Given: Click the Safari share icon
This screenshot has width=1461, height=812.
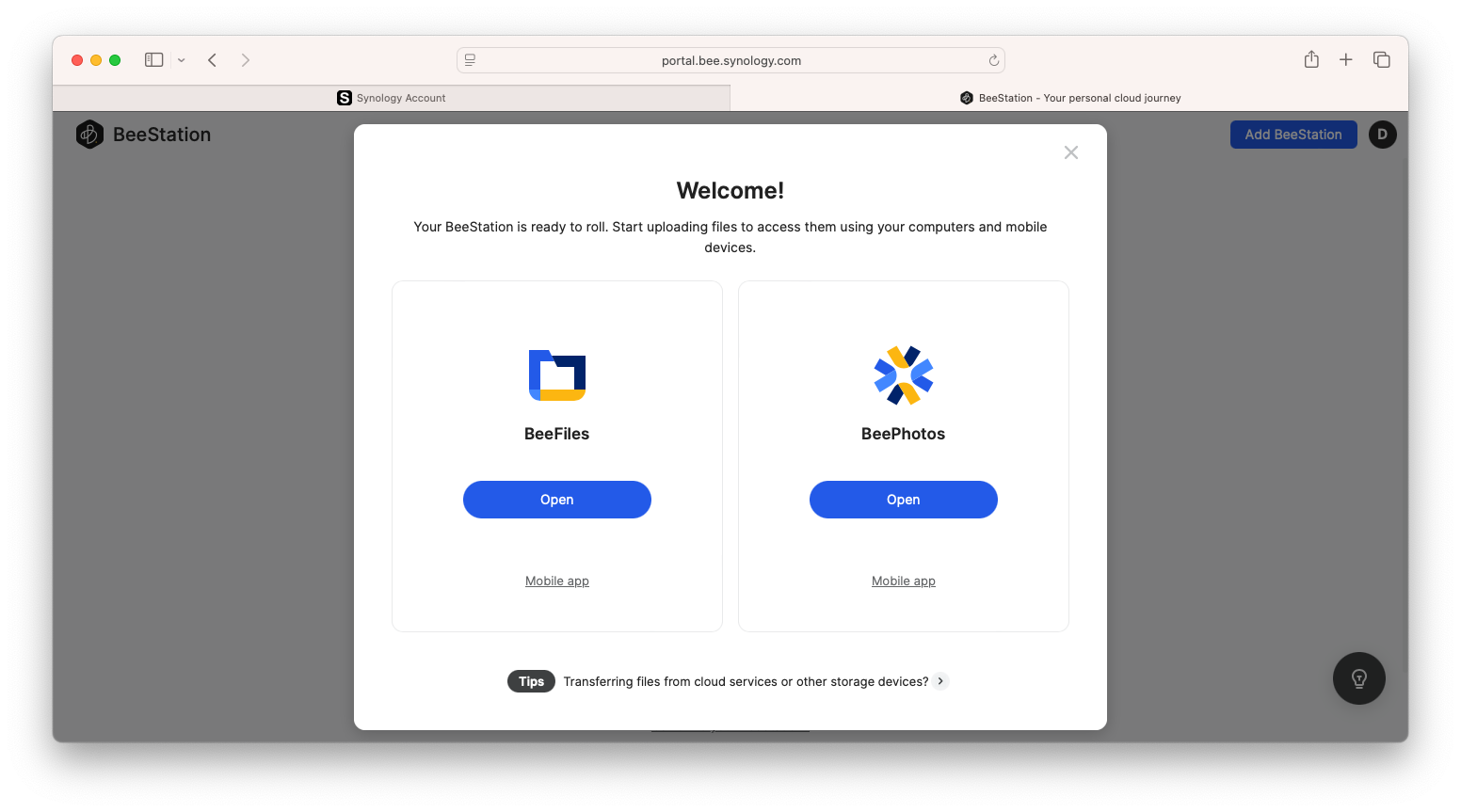Looking at the screenshot, I should tap(1311, 59).
